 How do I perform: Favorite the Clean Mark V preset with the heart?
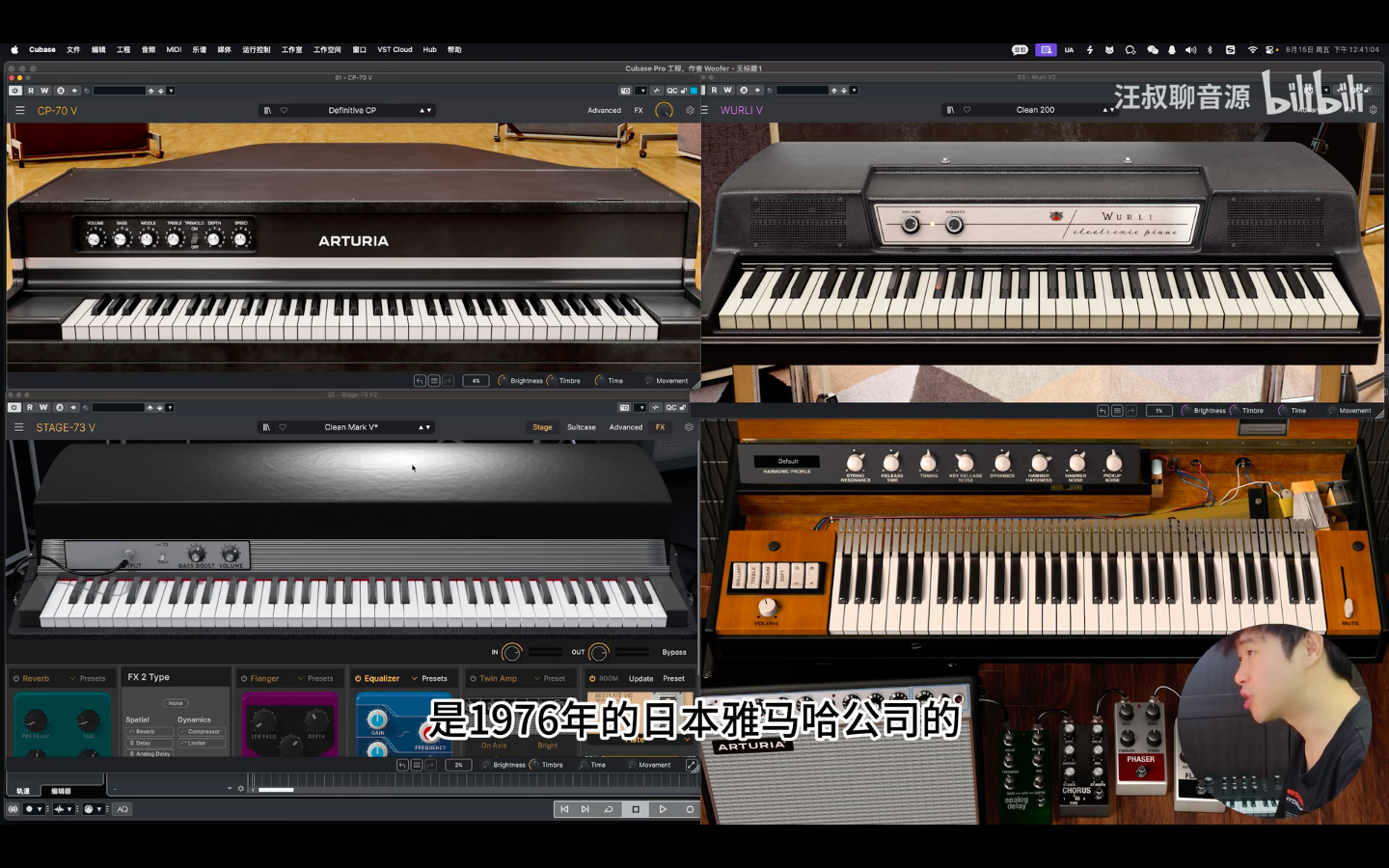click(283, 427)
